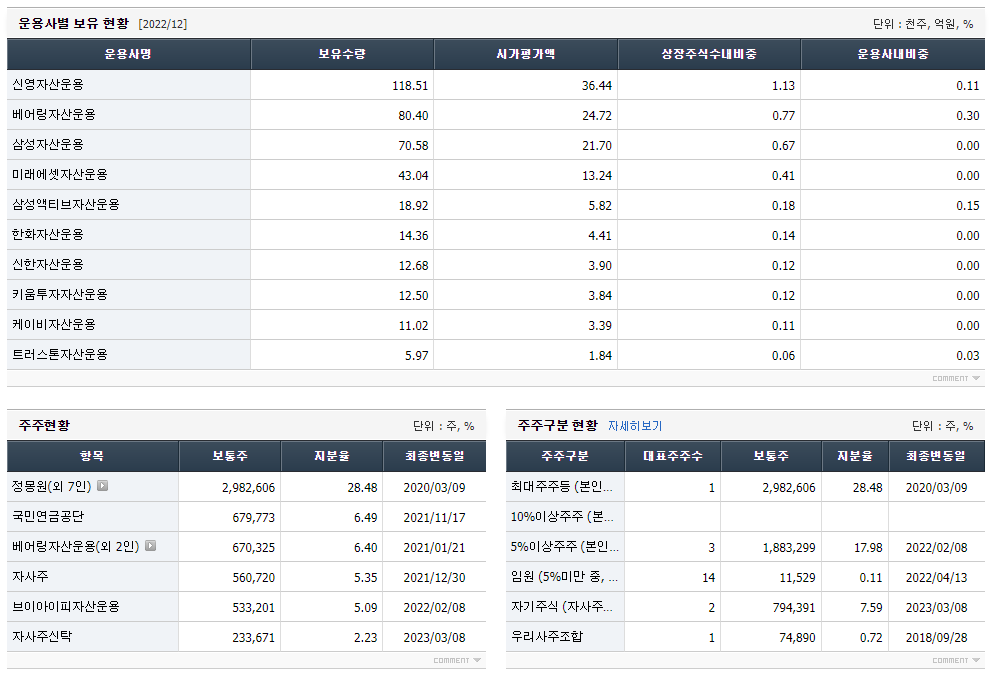Click the share count 11,529

pyautogui.click(x=797, y=578)
